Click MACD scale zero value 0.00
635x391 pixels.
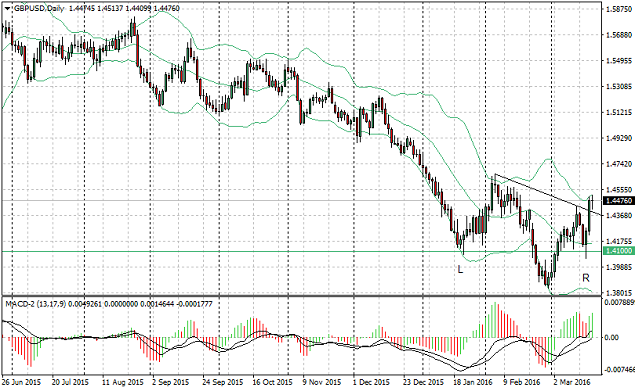pos(611,337)
